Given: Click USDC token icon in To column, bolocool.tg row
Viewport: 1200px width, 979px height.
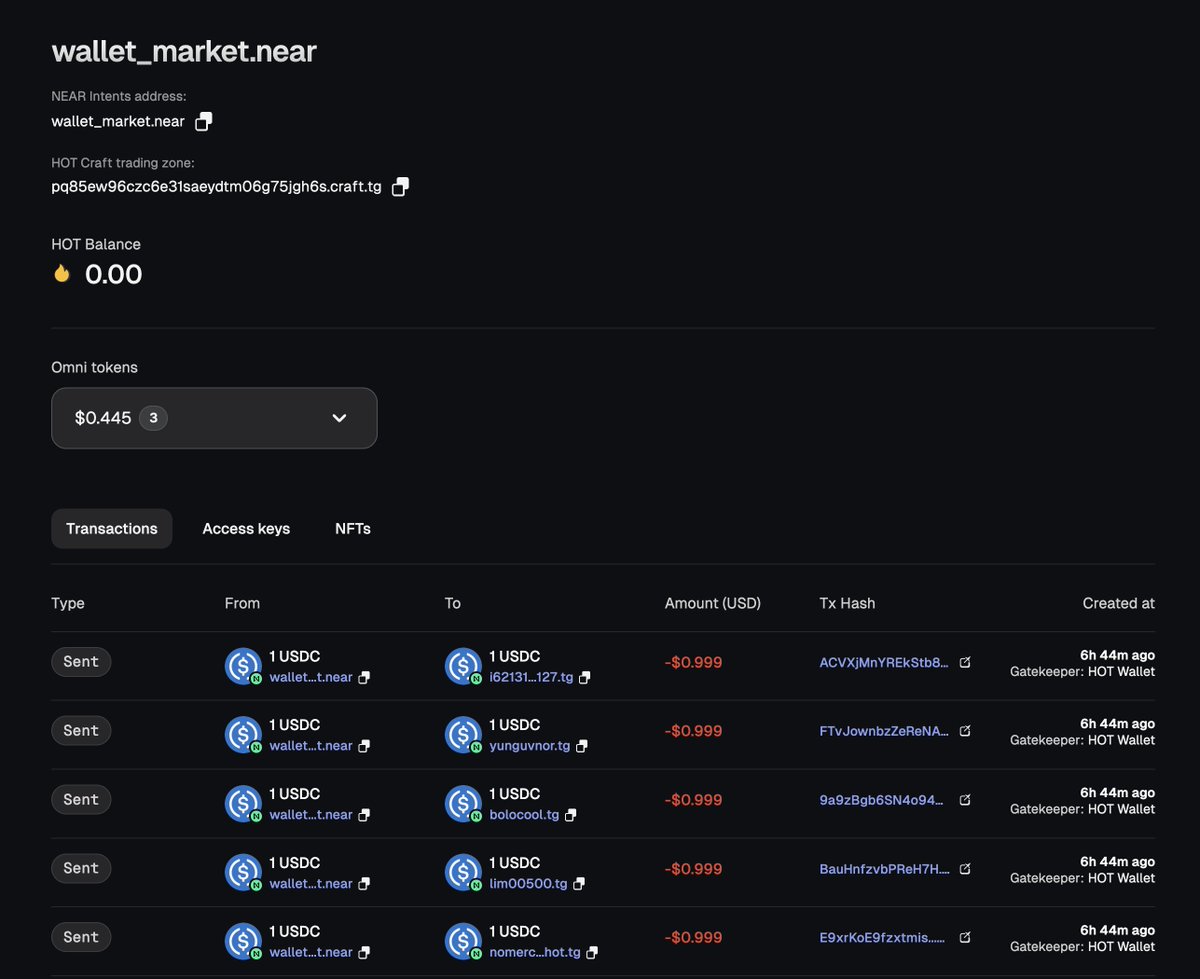Looking at the screenshot, I should click(x=463, y=805).
